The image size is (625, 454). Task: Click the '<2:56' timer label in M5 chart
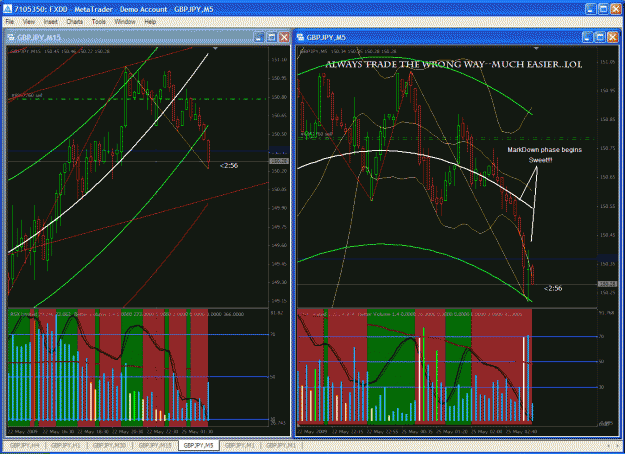pos(553,288)
